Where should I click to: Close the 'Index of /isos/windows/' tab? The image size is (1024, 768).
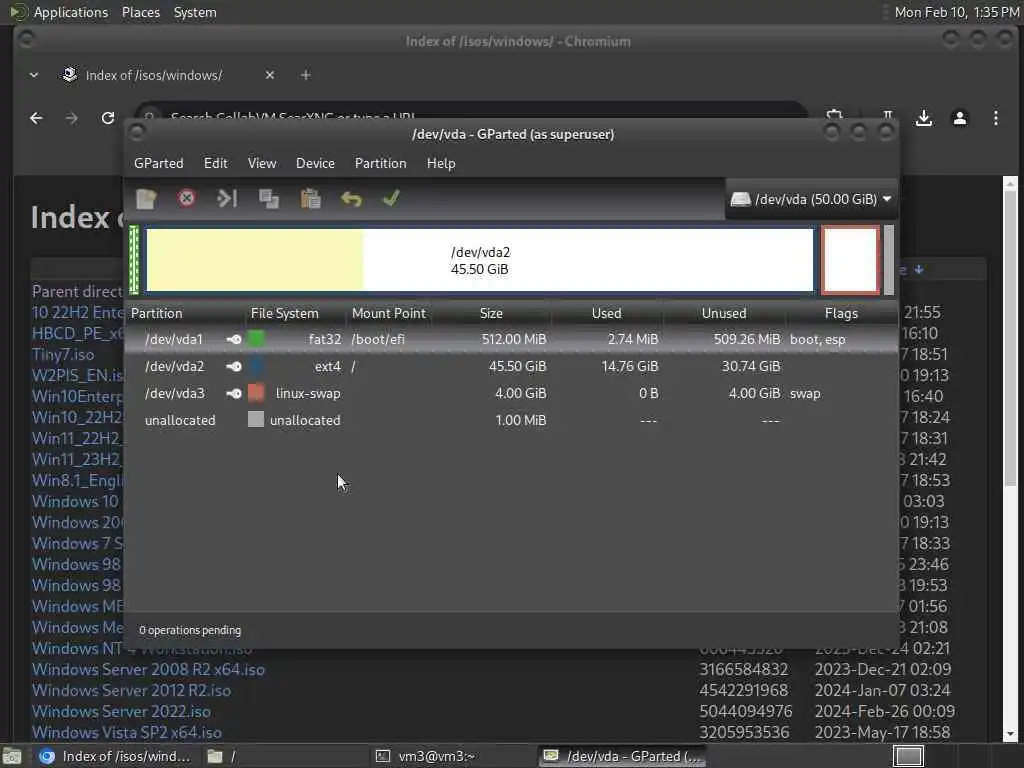270,75
